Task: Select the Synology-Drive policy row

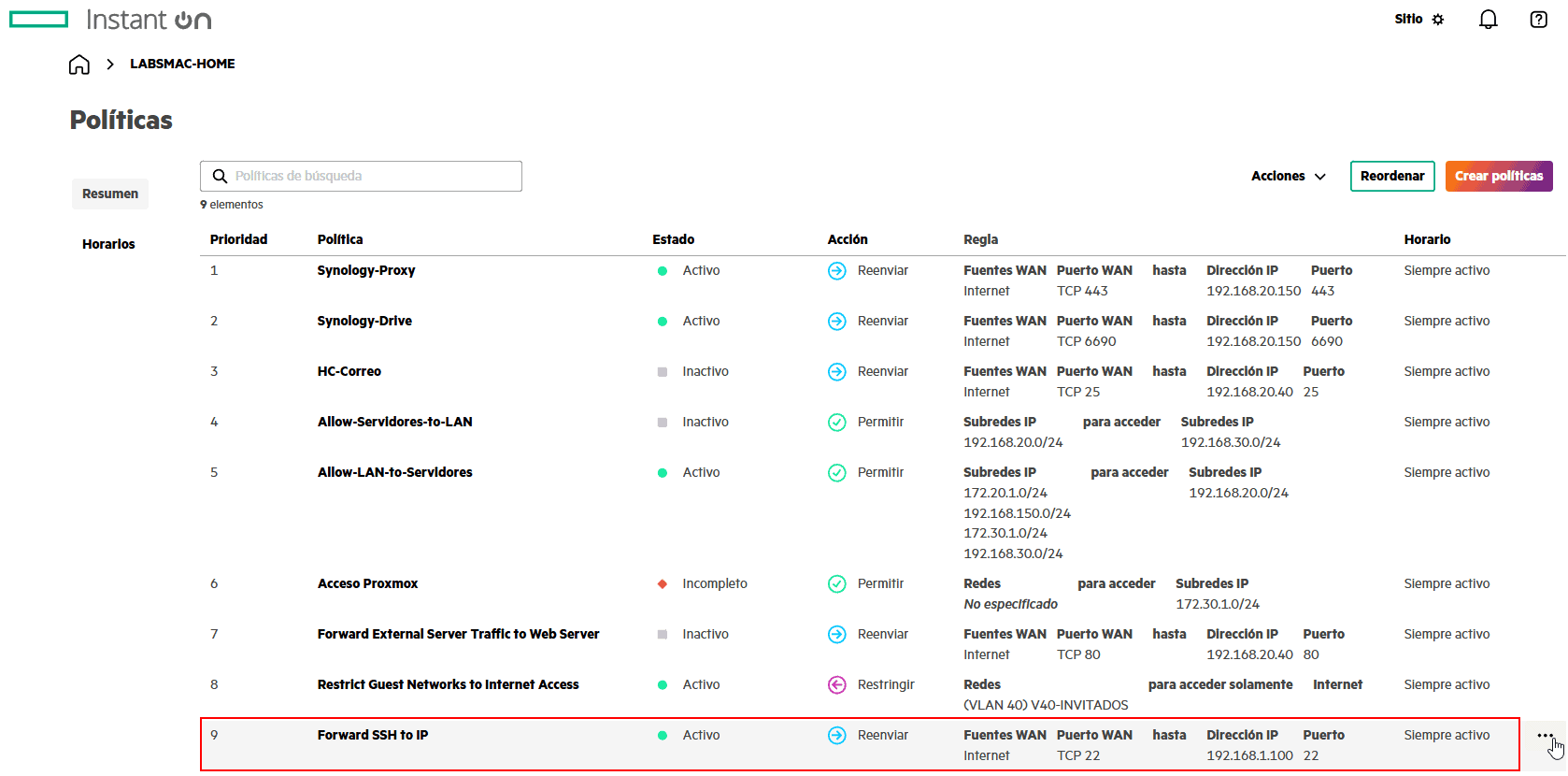Action: [364, 322]
